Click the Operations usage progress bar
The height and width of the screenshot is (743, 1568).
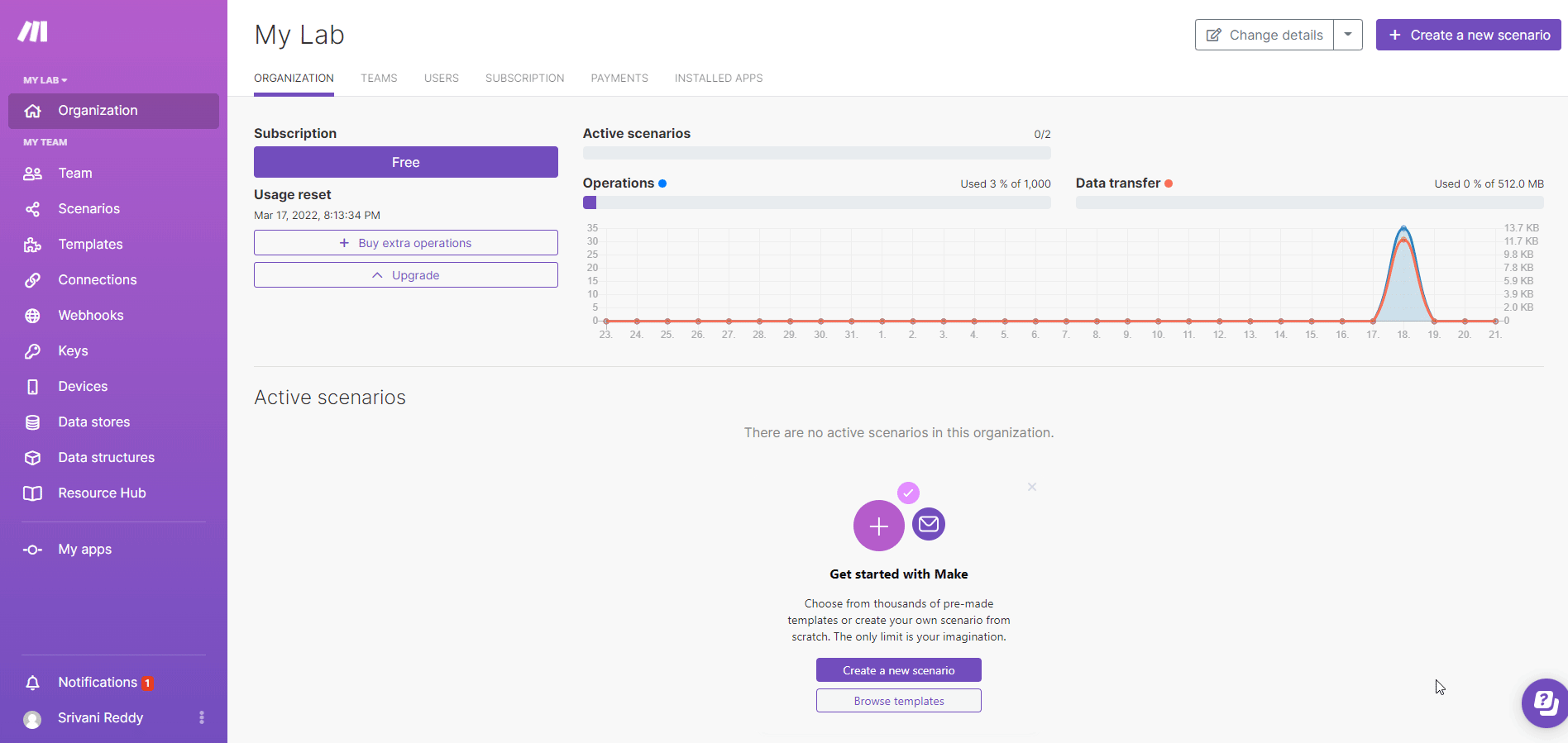pyautogui.click(x=817, y=202)
